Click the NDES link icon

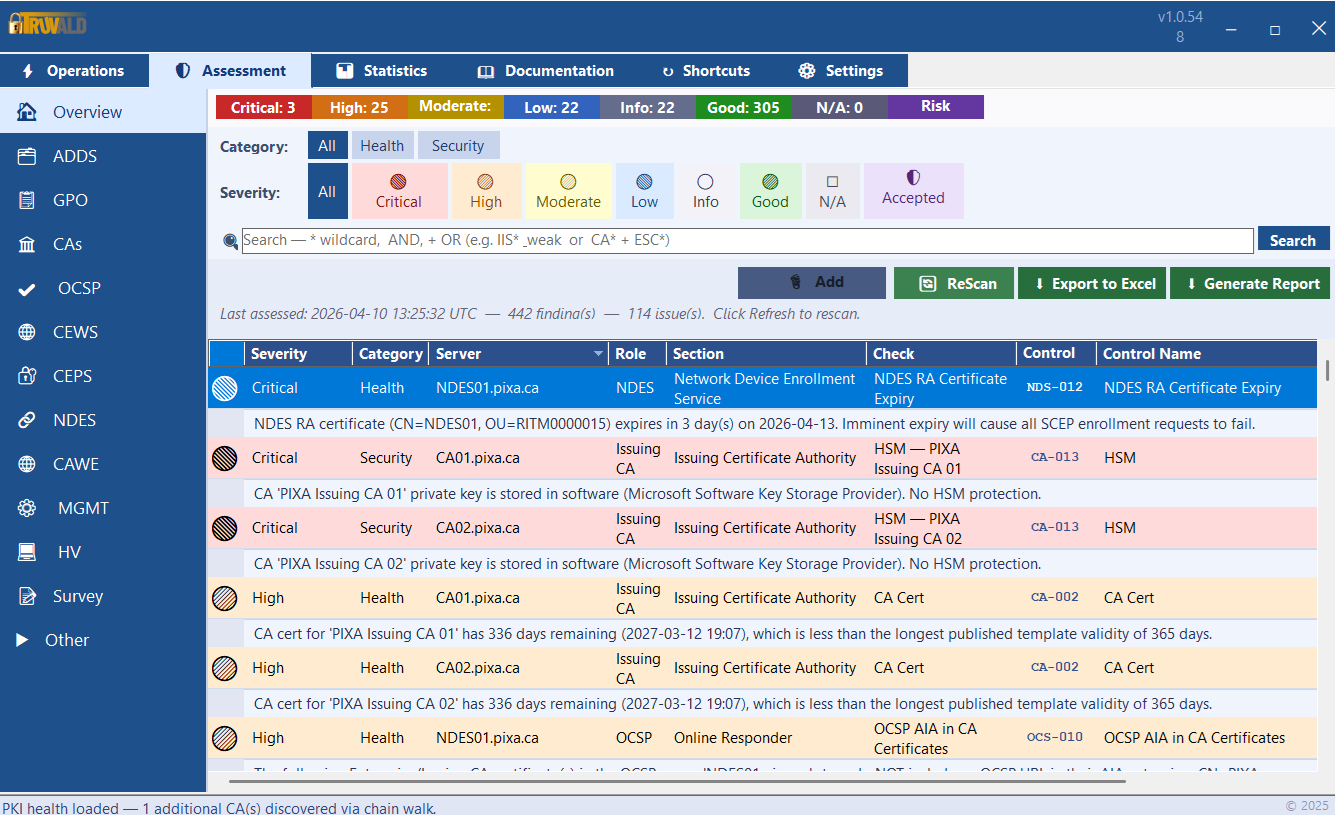coord(27,420)
